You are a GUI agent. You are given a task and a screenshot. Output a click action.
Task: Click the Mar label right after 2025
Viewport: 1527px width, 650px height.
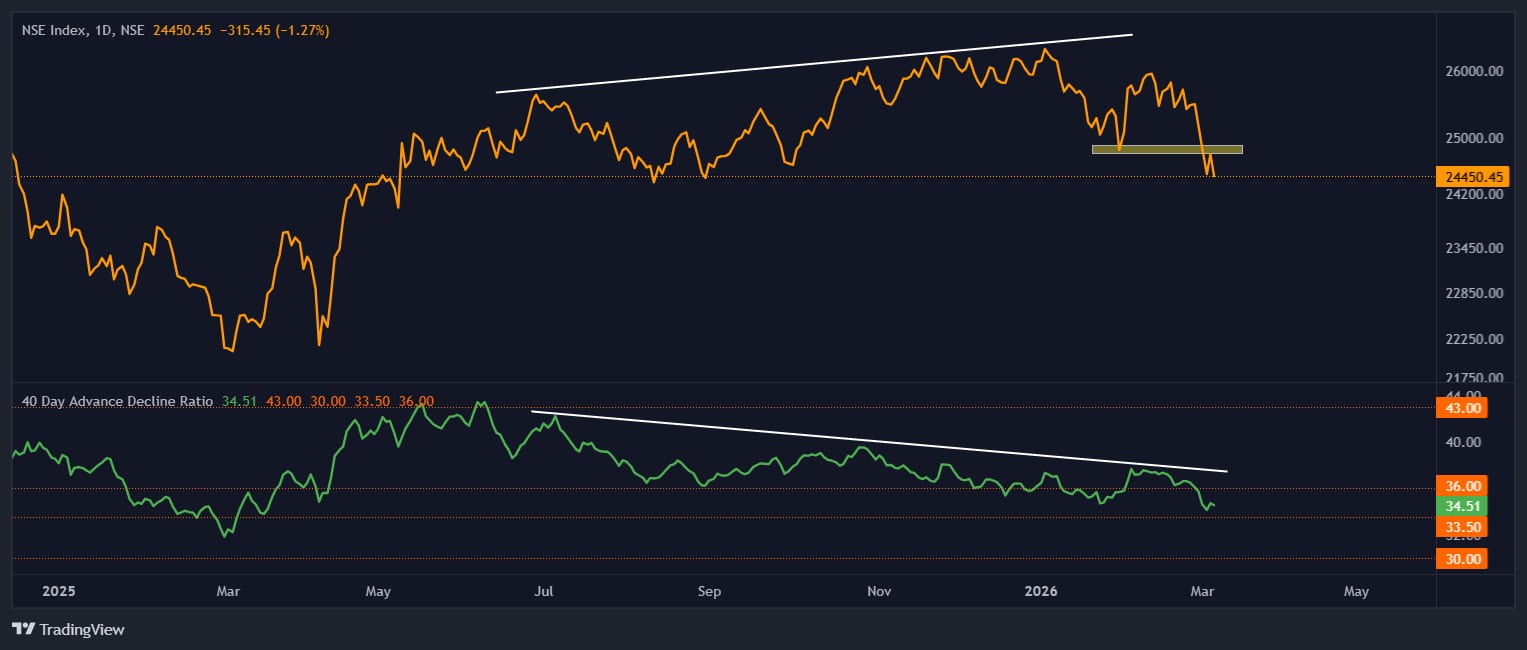click(227, 591)
